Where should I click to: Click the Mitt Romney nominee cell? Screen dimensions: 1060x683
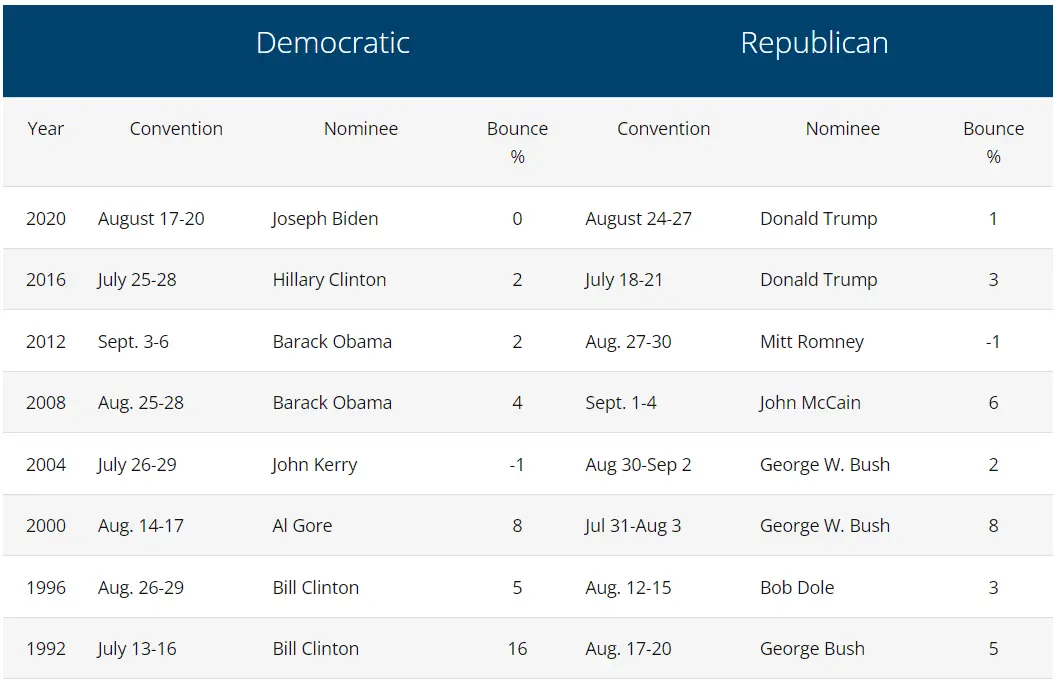pos(812,342)
